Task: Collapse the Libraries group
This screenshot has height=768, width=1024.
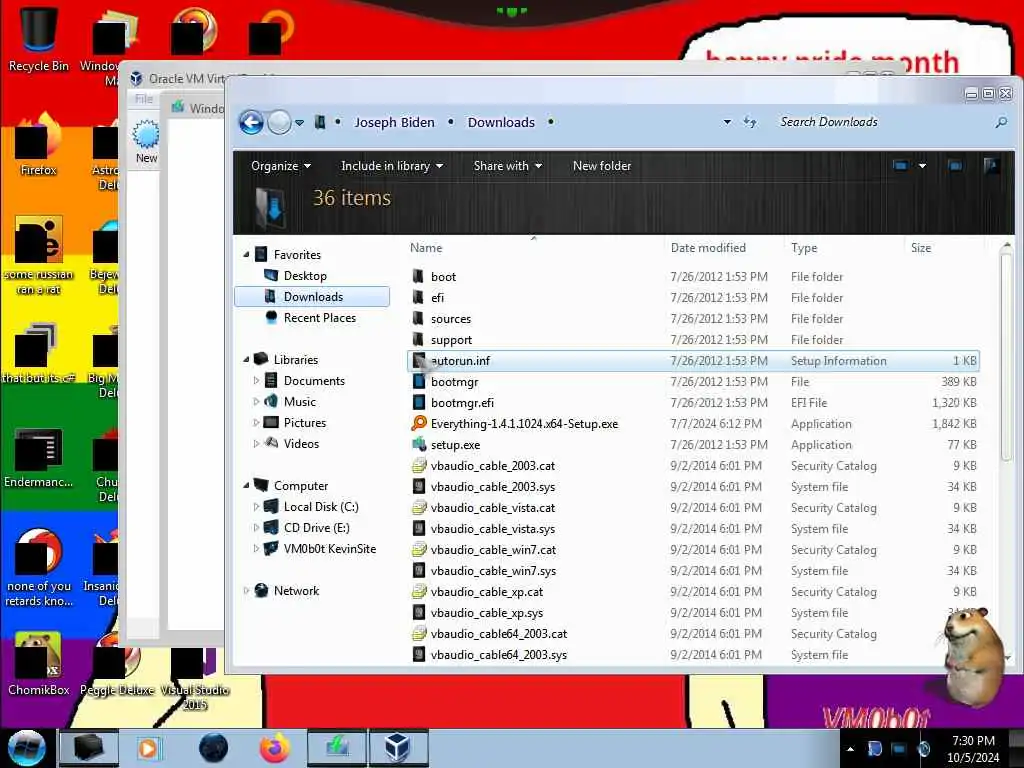Action: coord(246,360)
